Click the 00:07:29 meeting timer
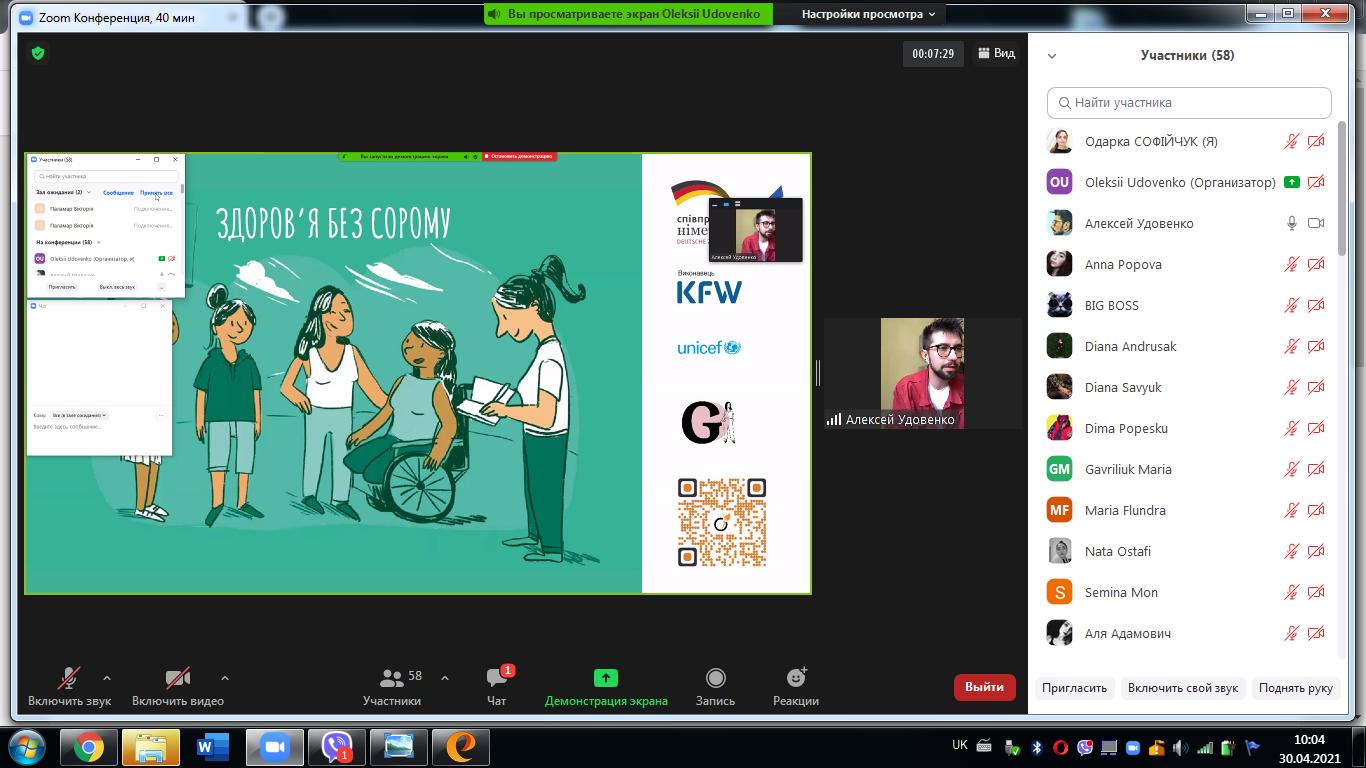The width and height of the screenshot is (1366, 768). click(x=933, y=54)
